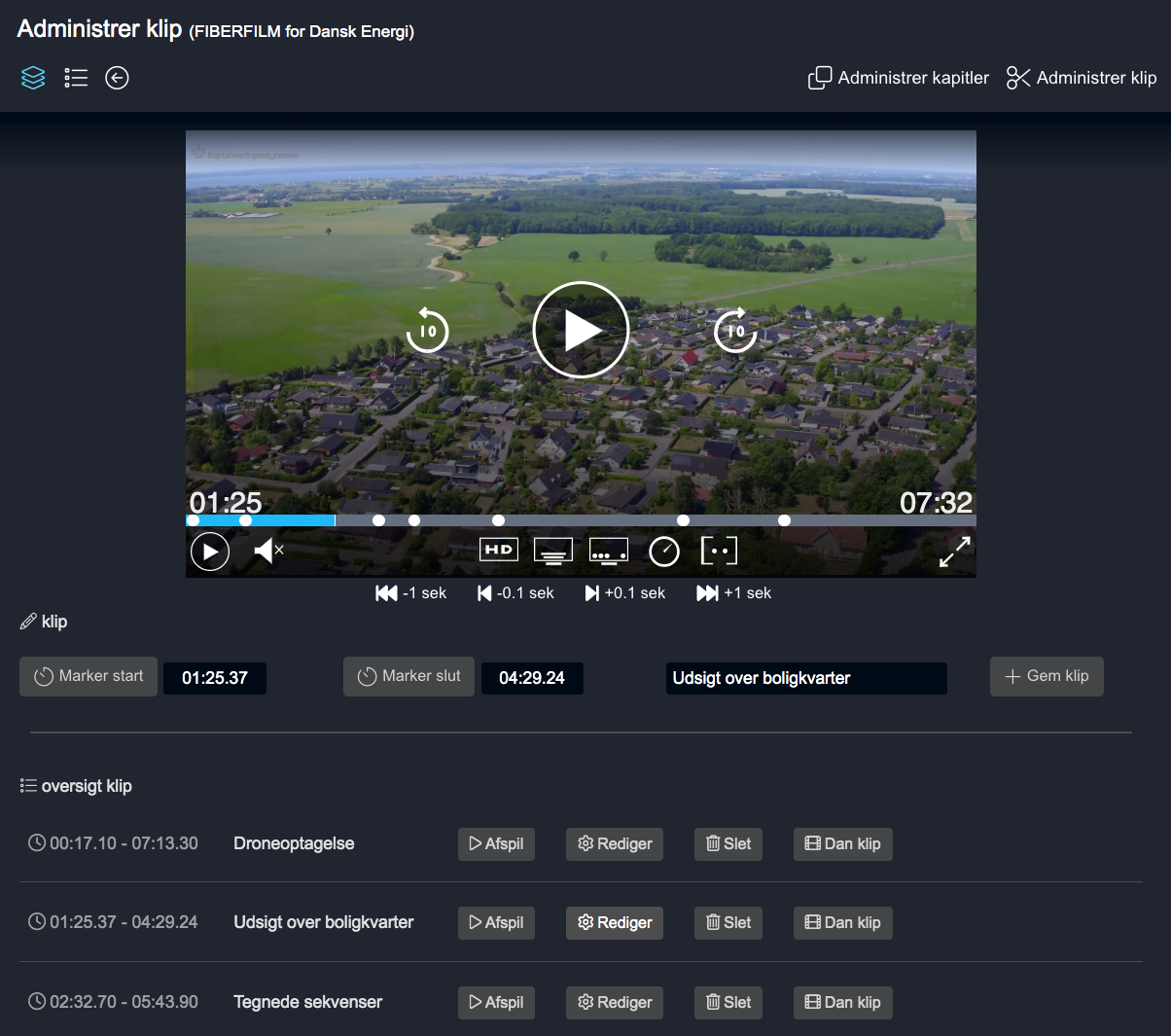Open the layers icon in top left
Image resolution: width=1171 pixels, height=1036 pixels.
[33, 77]
